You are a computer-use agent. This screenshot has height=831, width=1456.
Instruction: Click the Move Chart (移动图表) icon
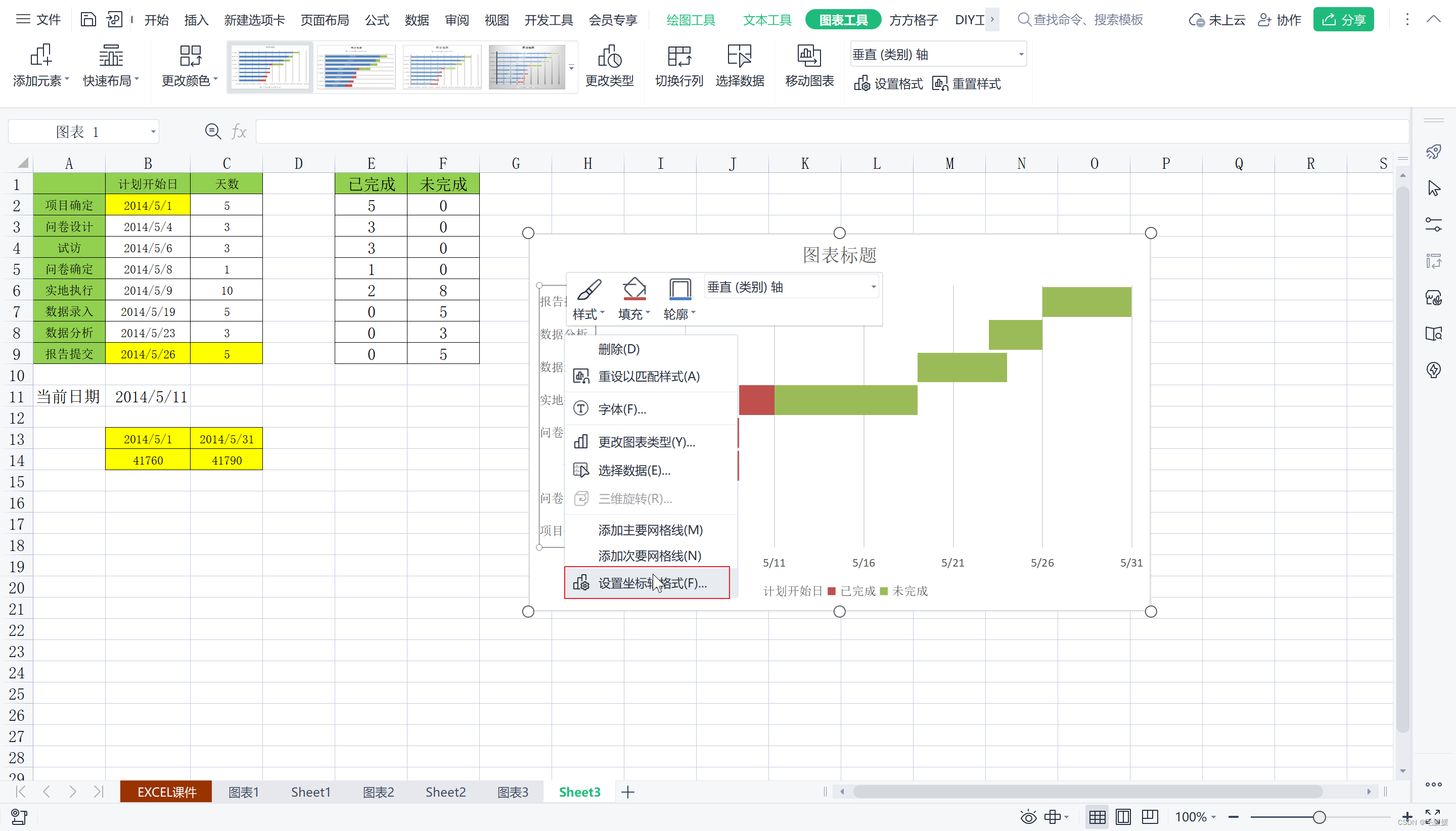809,56
